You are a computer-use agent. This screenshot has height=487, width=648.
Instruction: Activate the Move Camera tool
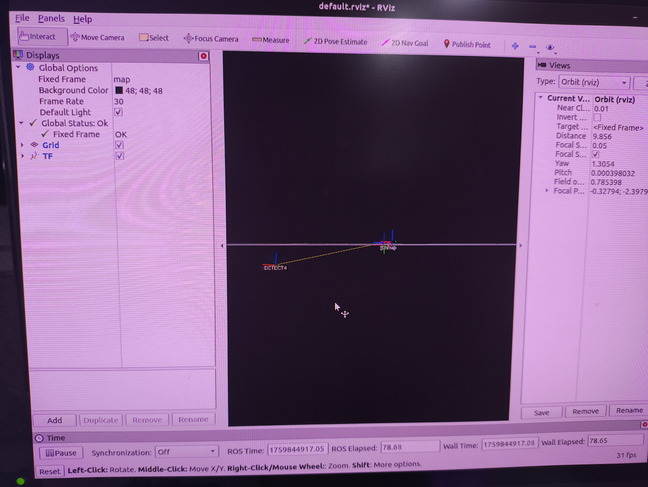[x=98, y=38]
